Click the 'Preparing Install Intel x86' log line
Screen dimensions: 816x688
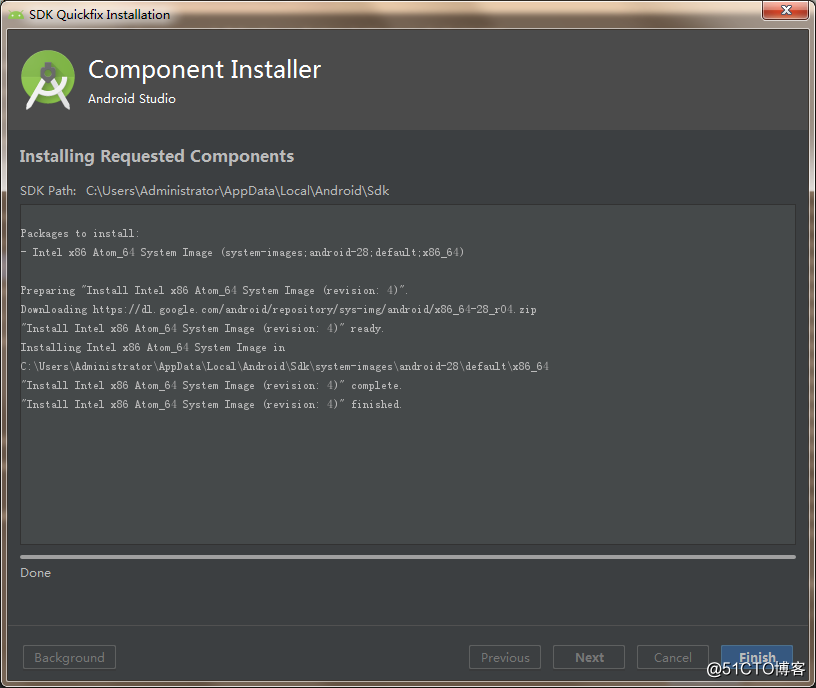tap(214, 290)
